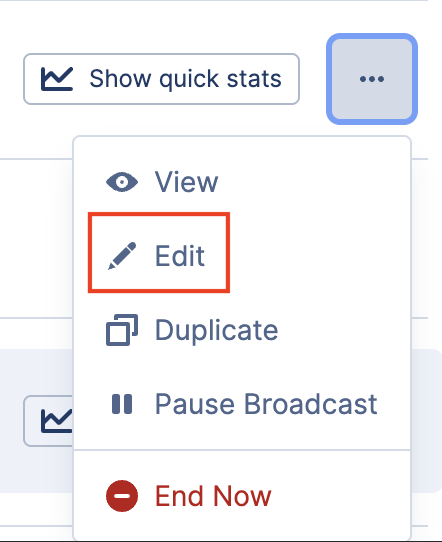Click the separator line above End Now
The image size is (442, 542).
coord(242,450)
